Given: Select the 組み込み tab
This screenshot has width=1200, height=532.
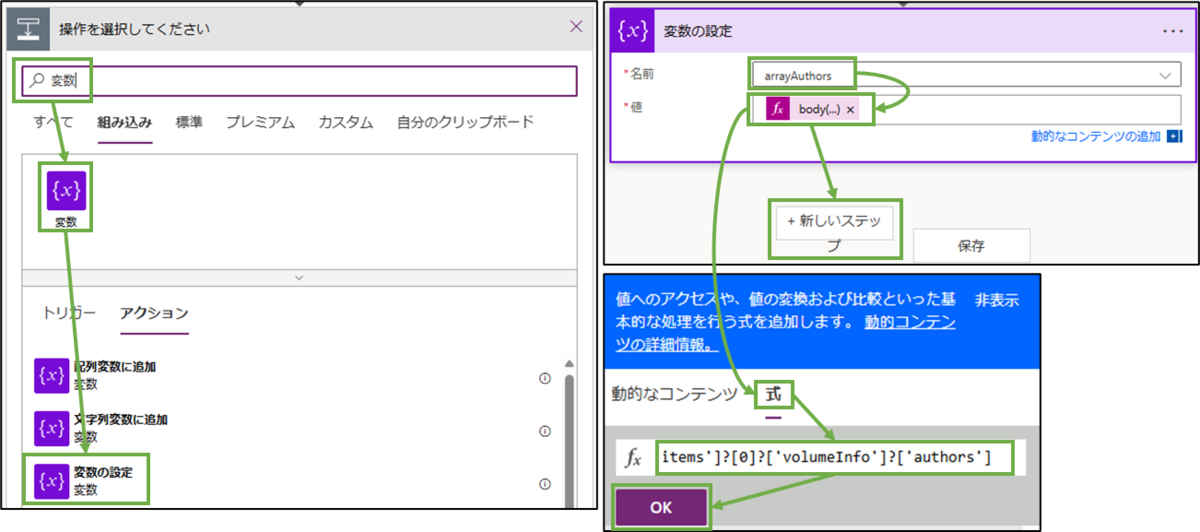Looking at the screenshot, I should pyautogui.click(x=125, y=122).
